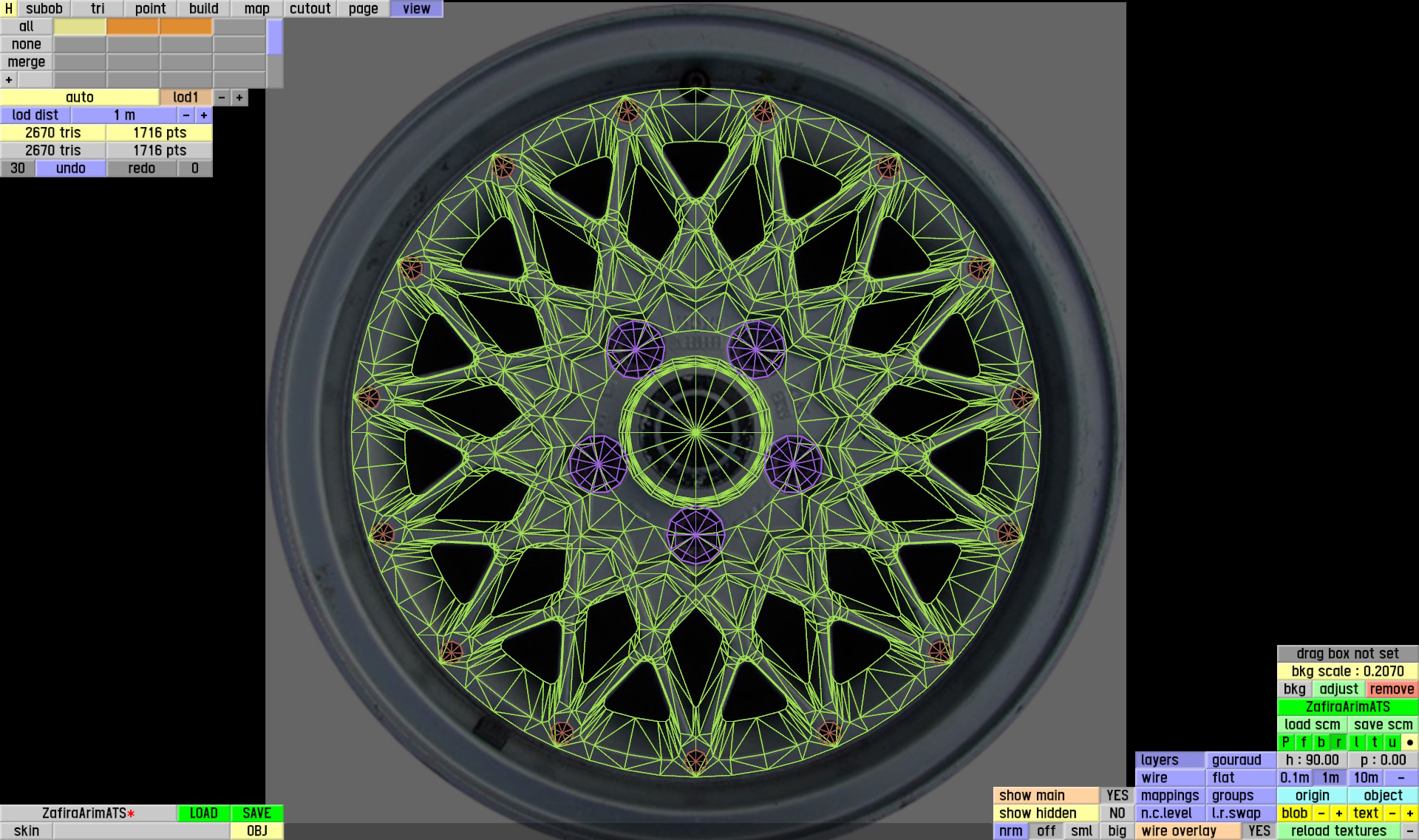Switch to 'l' left view button
Viewport: 1419px width, 840px height.
click(x=1357, y=742)
